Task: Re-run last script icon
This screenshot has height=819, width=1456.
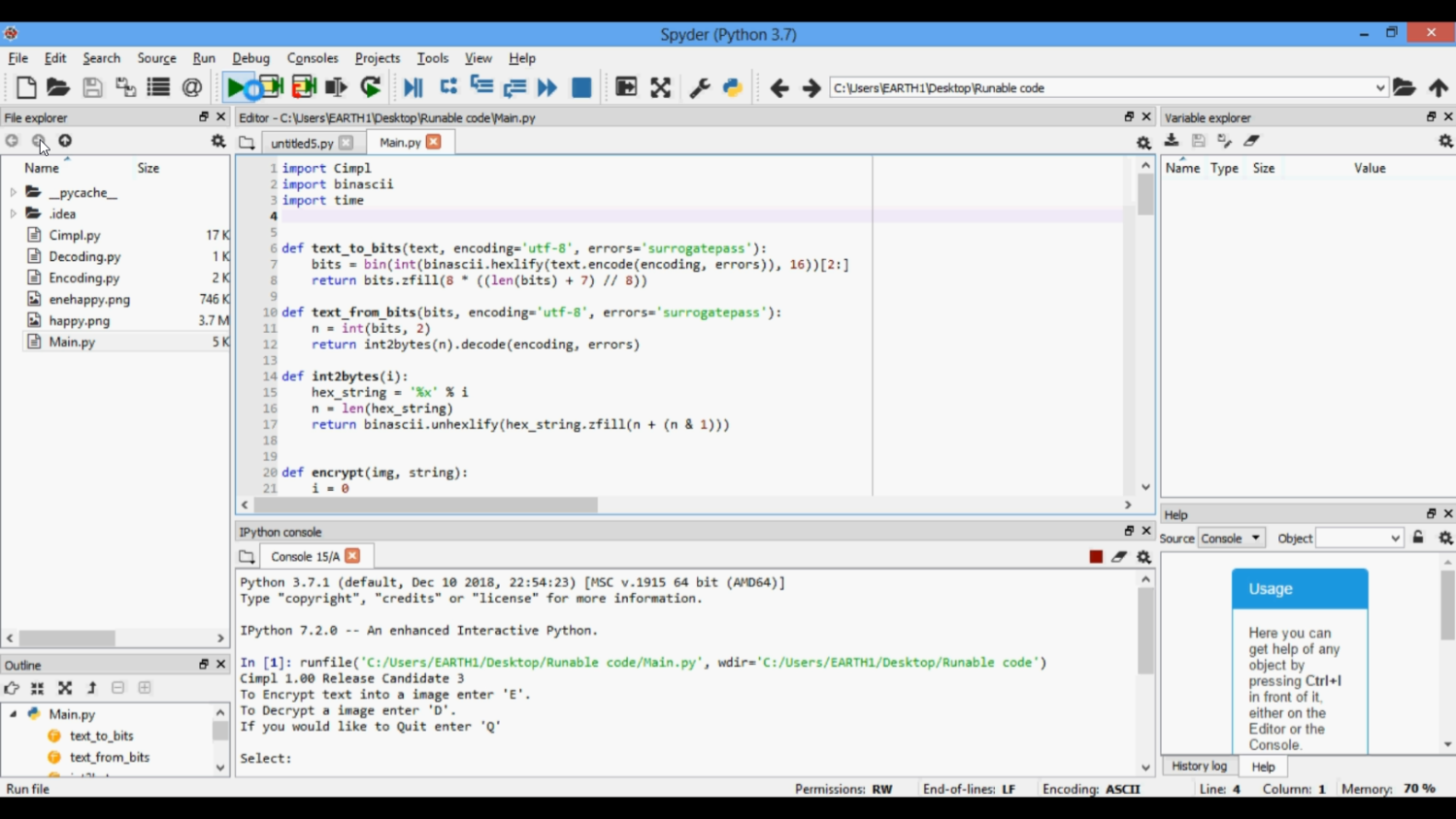Action: [x=371, y=87]
